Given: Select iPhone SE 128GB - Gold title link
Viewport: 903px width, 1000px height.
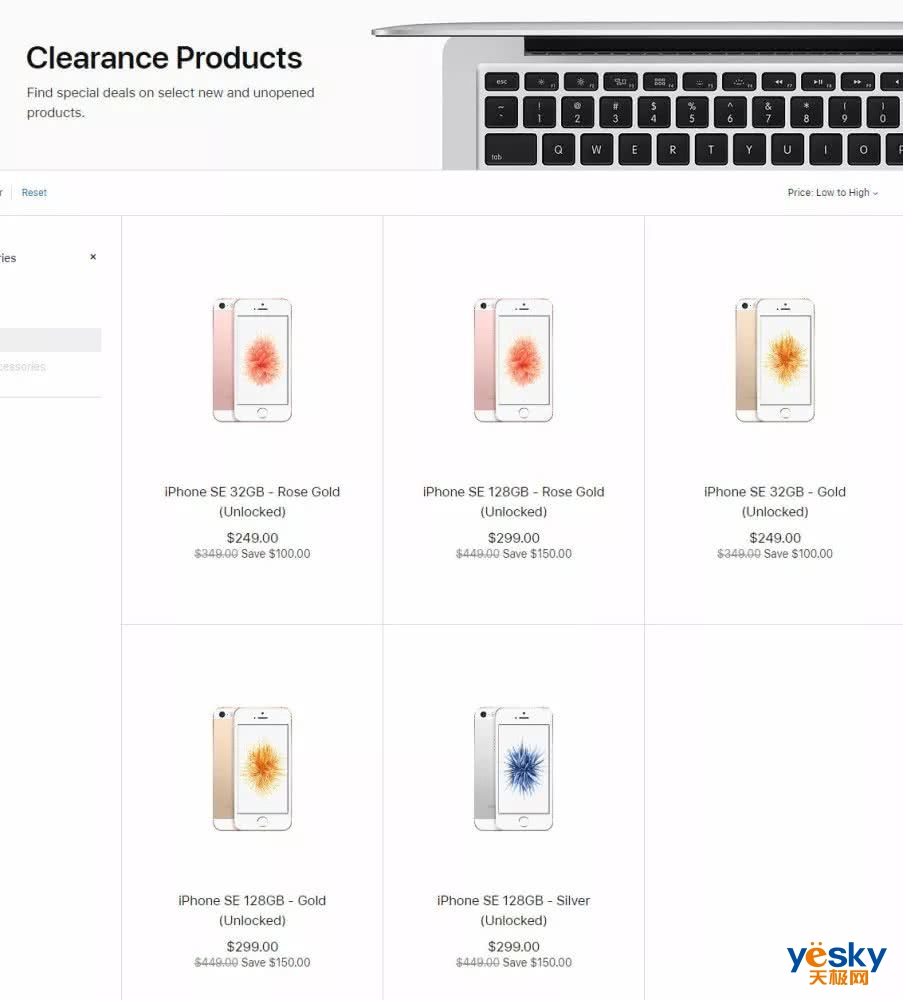Looking at the screenshot, I should click(x=253, y=911).
